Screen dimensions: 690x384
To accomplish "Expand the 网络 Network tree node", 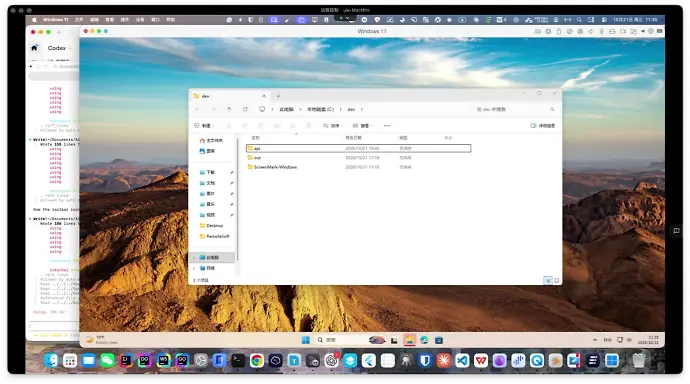I will coord(194,268).
